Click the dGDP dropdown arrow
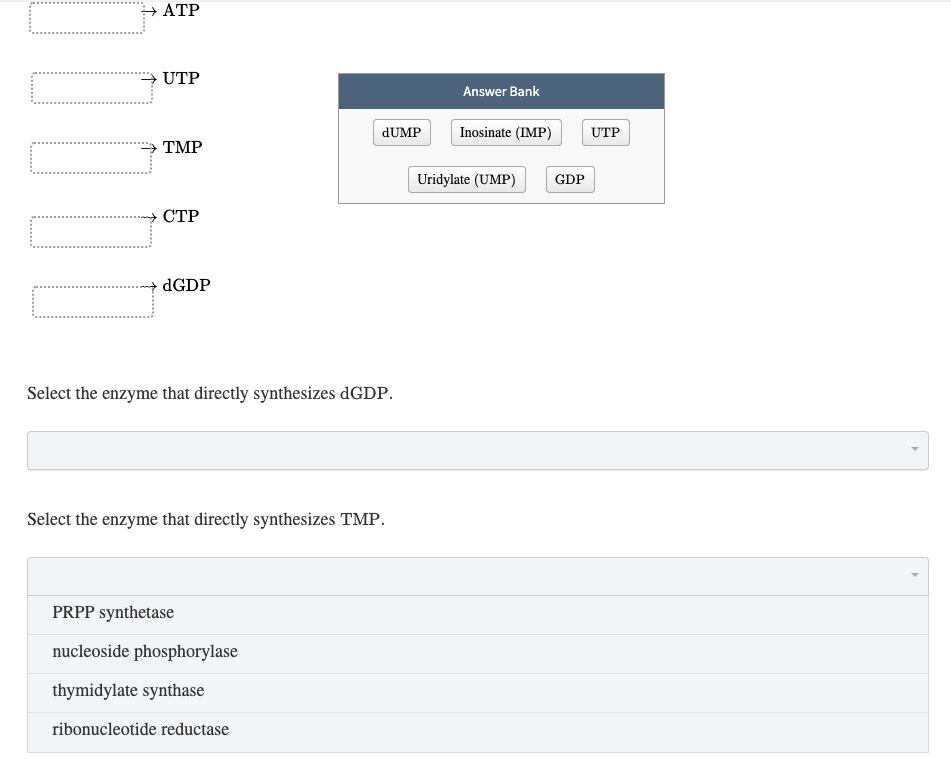 (913, 450)
